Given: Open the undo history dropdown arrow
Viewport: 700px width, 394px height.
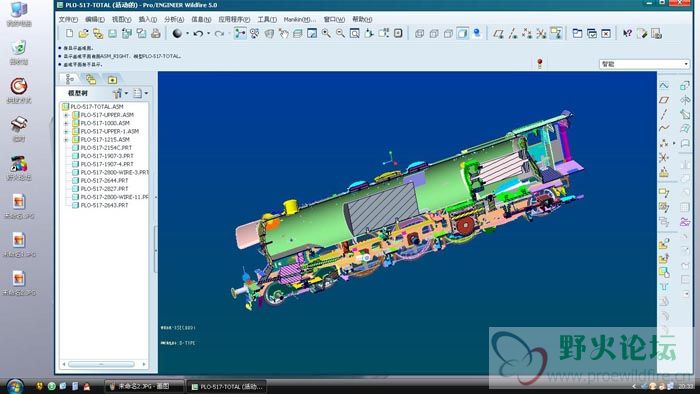Looking at the screenshot, I should 208,33.
